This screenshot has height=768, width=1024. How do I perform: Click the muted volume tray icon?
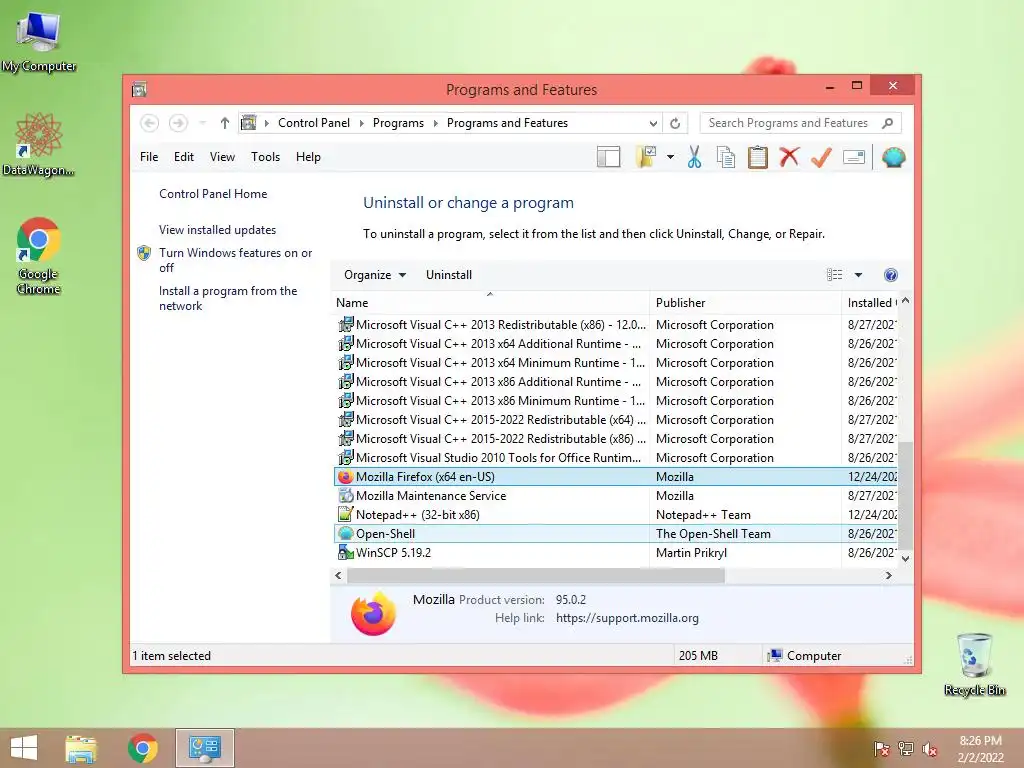pyautogui.click(x=929, y=749)
